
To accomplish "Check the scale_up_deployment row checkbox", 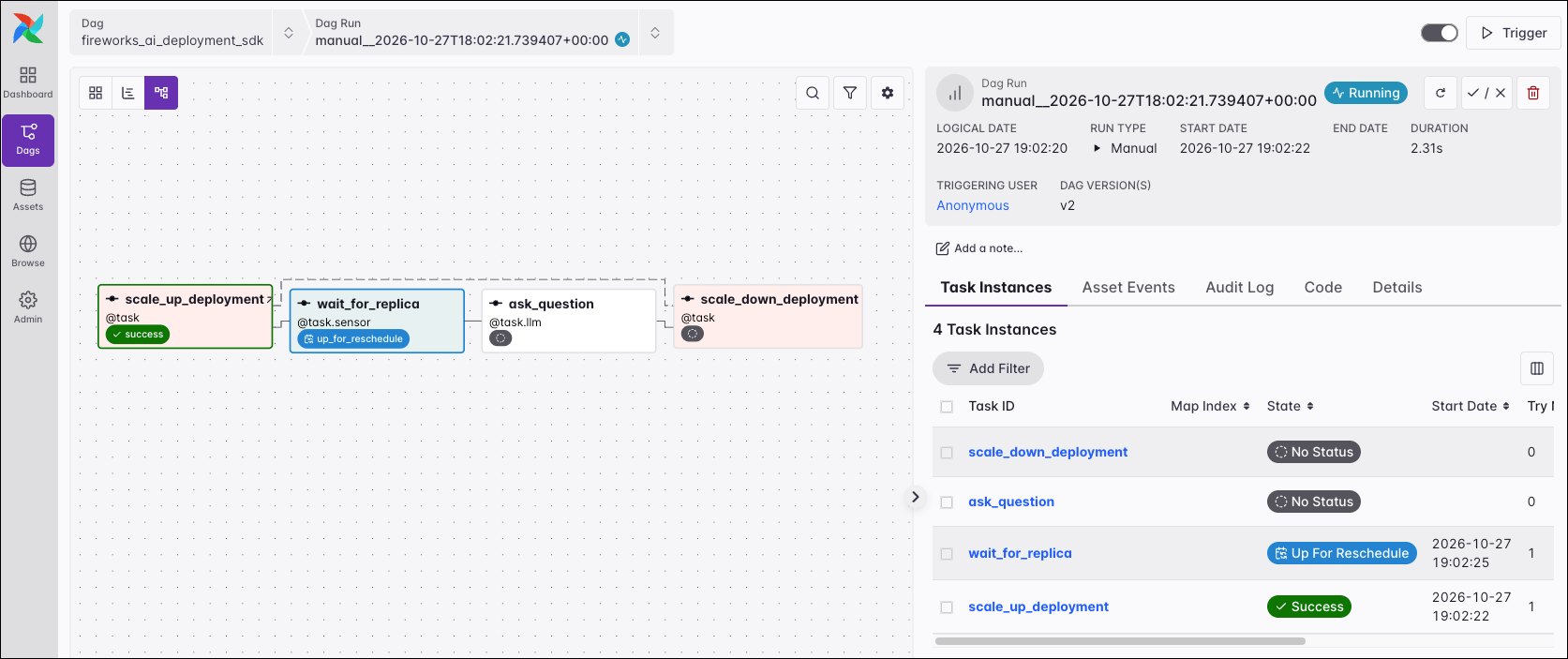I will pyautogui.click(x=947, y=607).
